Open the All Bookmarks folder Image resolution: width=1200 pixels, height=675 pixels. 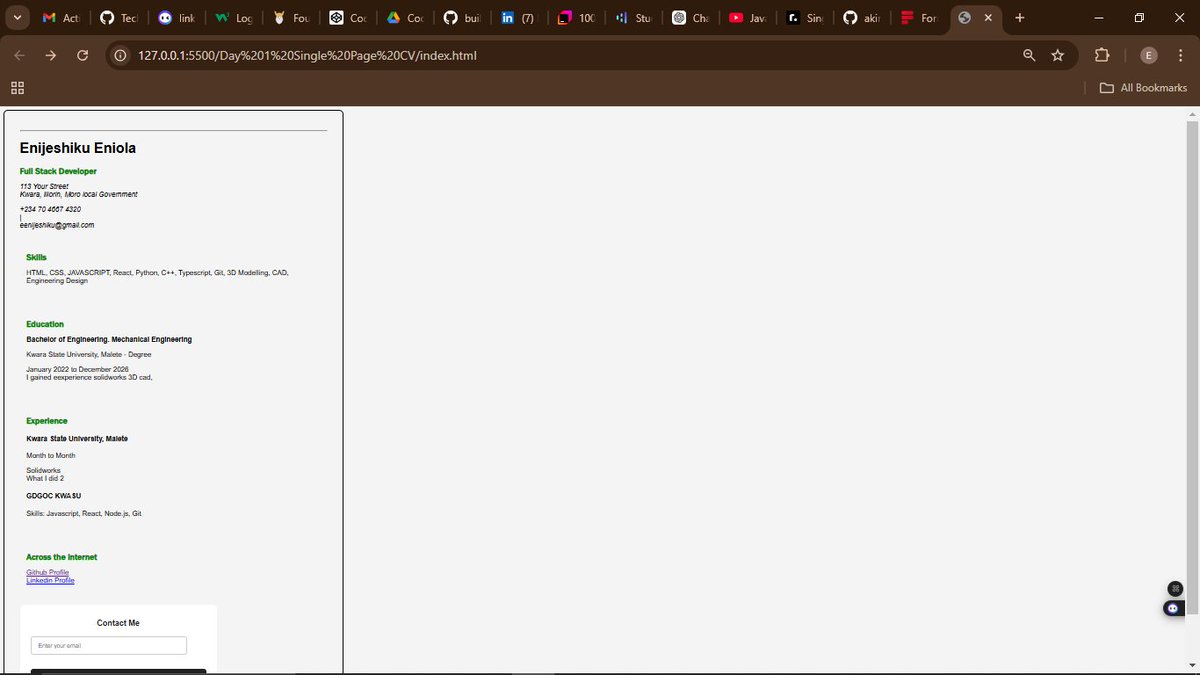click(x=1143, y=88)
